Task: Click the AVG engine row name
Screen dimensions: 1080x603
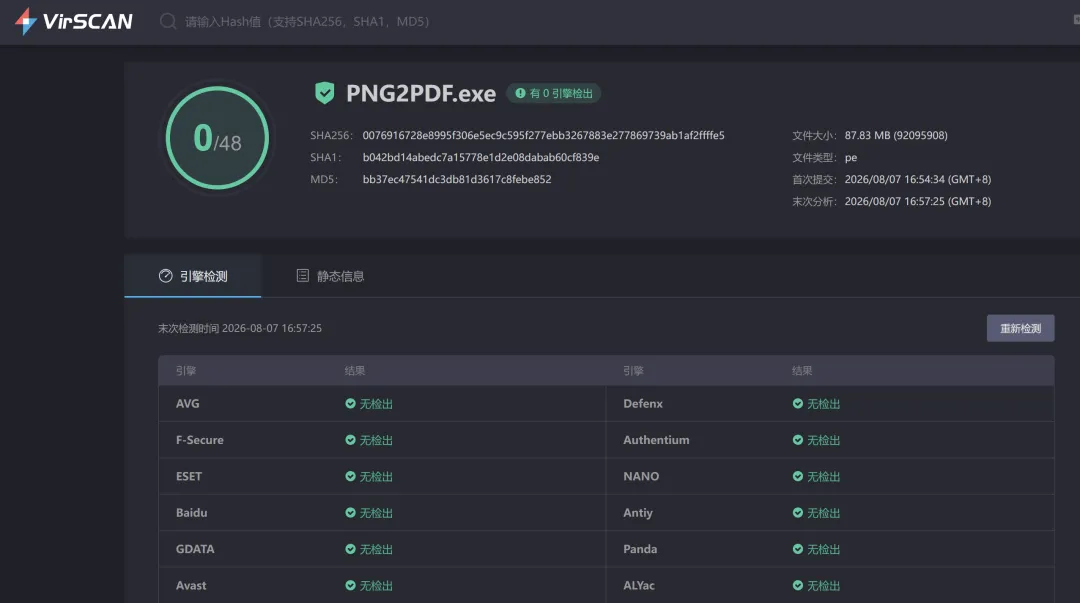Action: [x=187, y=404]
